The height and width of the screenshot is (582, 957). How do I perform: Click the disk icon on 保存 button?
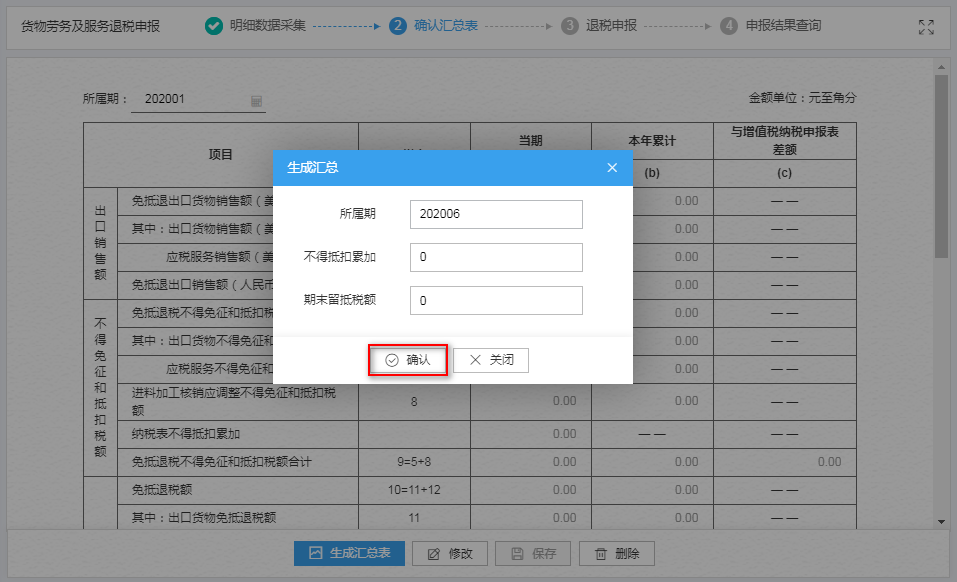point(518,554)
